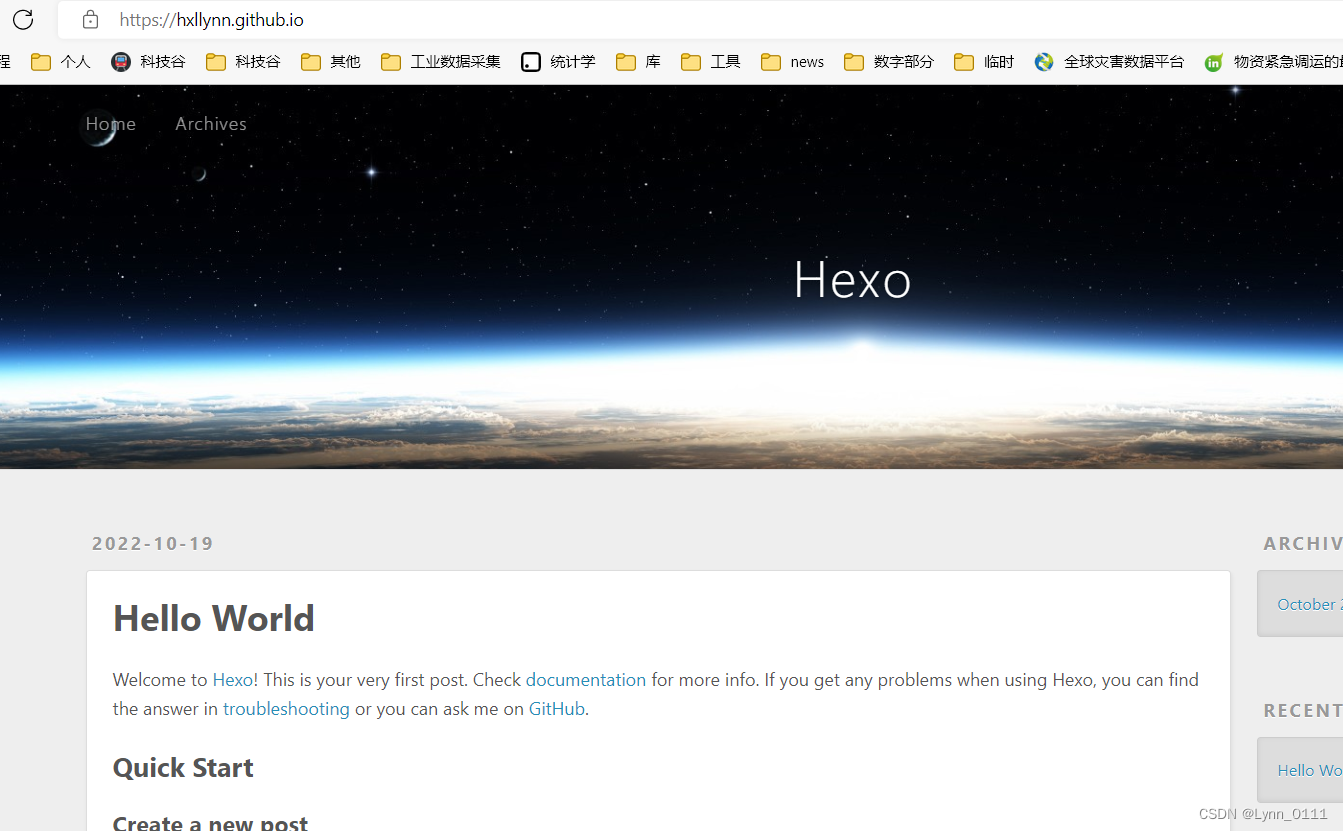Screen dimensions: 1343x831
Task: Open the 科技谷 bookmark with round logo
Action: 148,62
